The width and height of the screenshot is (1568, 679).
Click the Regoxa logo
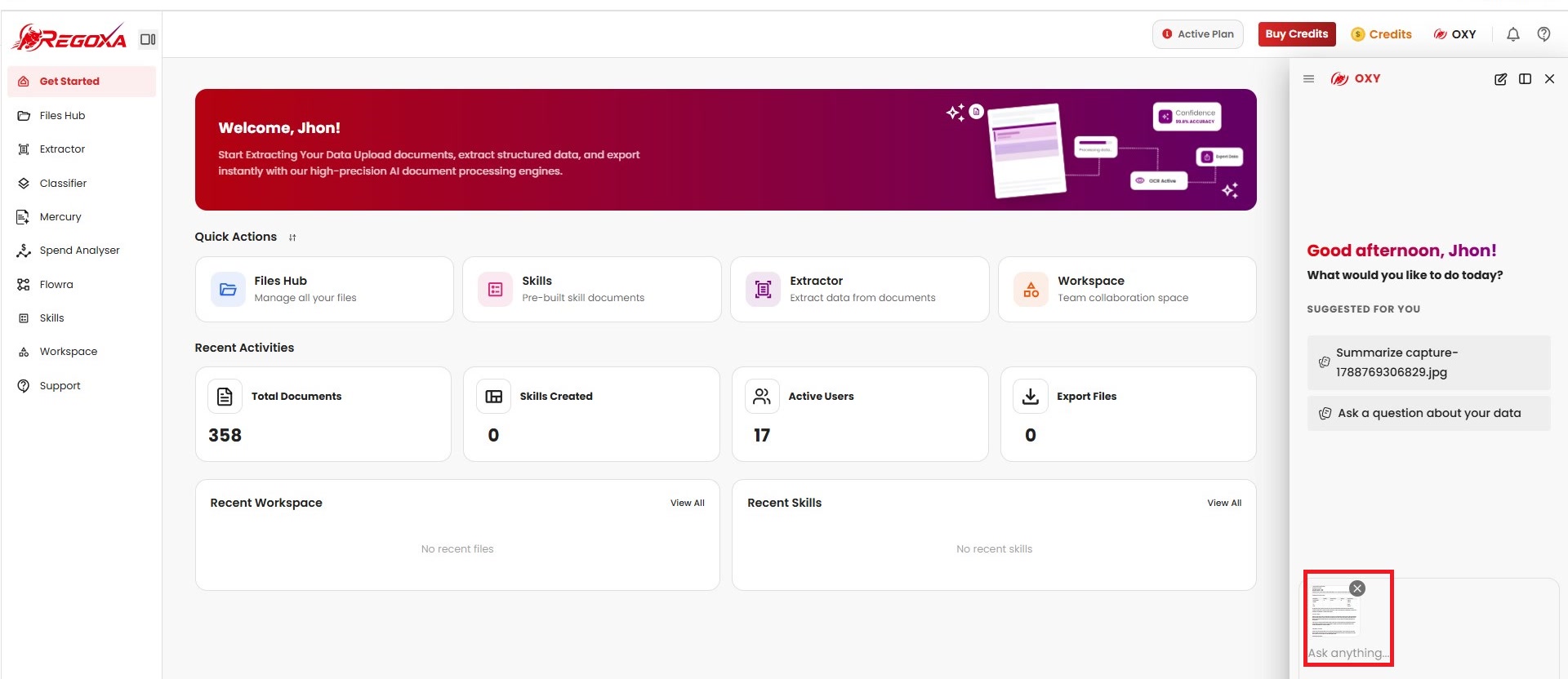[x=69, y=38]
